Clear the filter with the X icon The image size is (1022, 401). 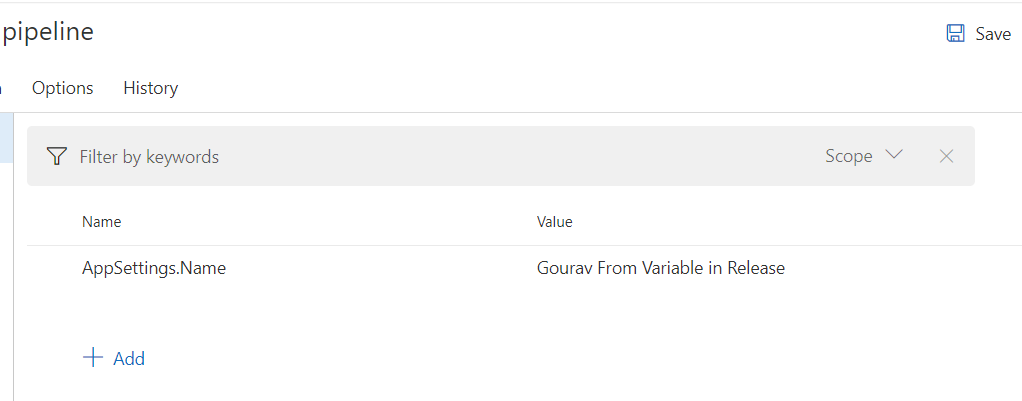[x=946, y=156]
